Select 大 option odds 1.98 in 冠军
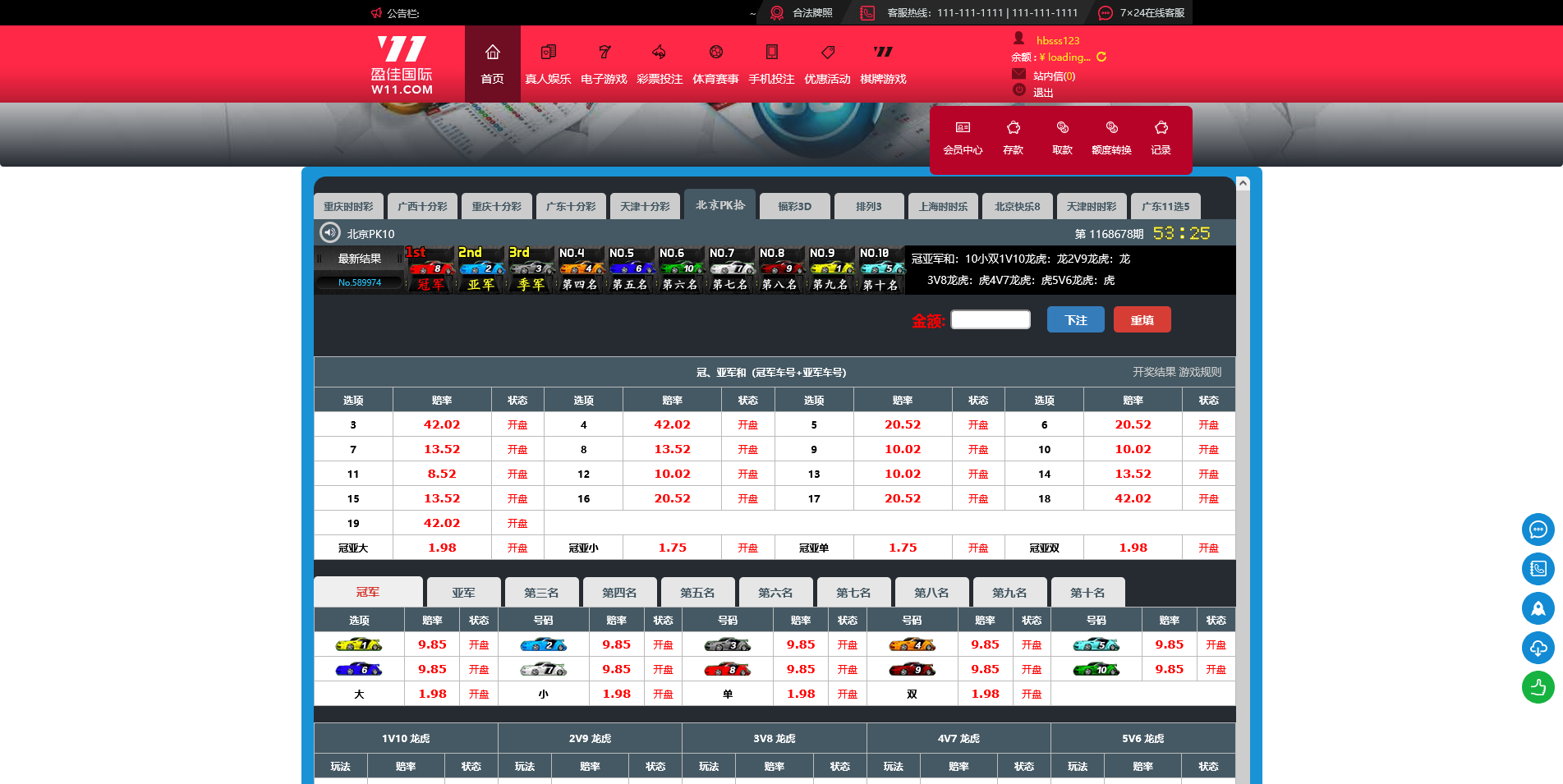1563x784 pixels. (x=433, y=694)
